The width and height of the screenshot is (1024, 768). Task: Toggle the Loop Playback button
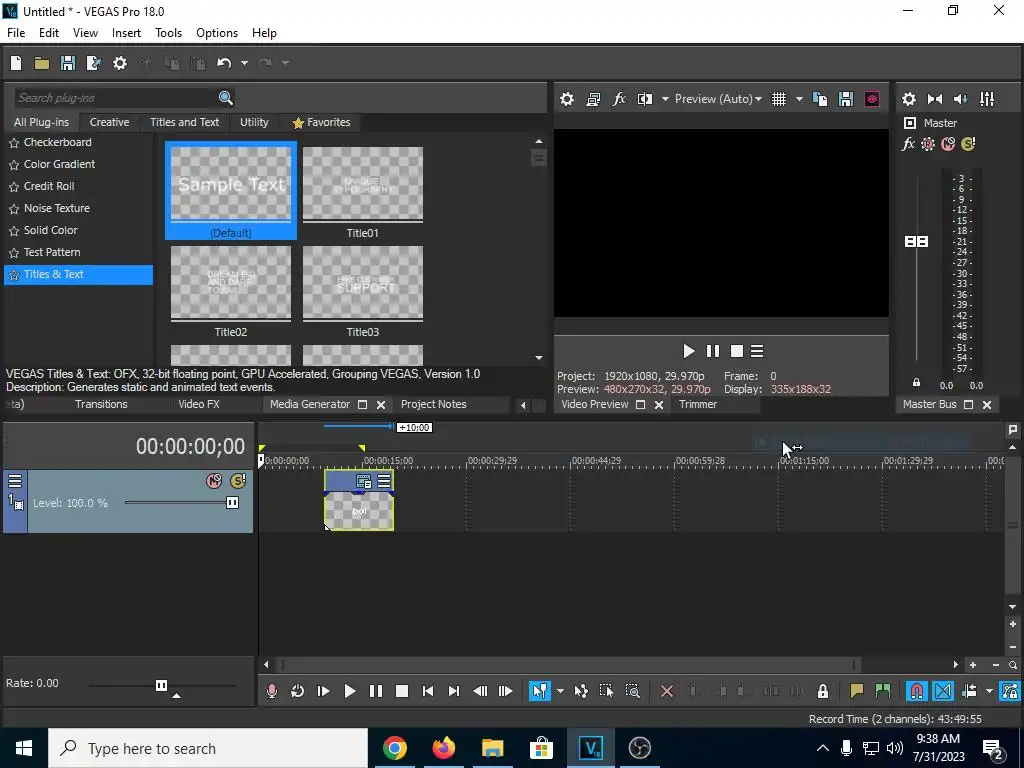297,691
